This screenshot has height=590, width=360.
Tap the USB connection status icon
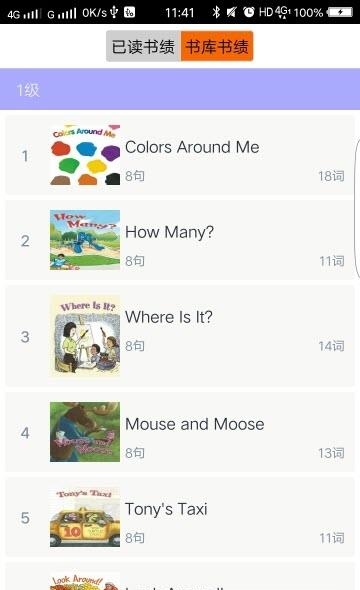[114, 12]
